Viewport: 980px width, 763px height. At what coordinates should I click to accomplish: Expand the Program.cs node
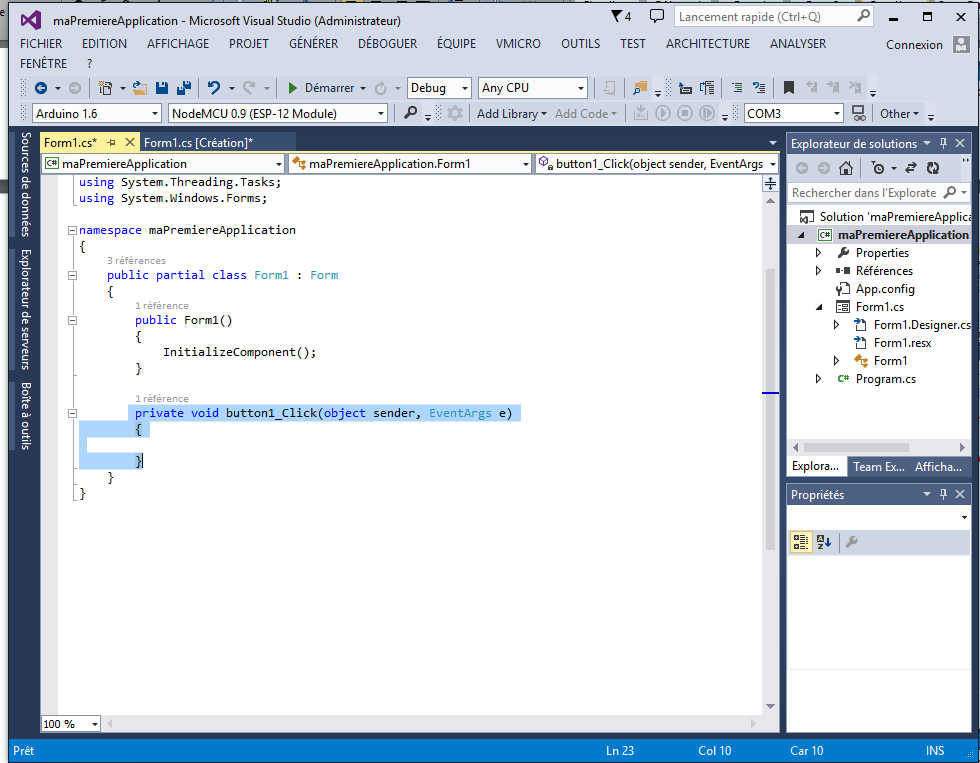pos(818,379)
